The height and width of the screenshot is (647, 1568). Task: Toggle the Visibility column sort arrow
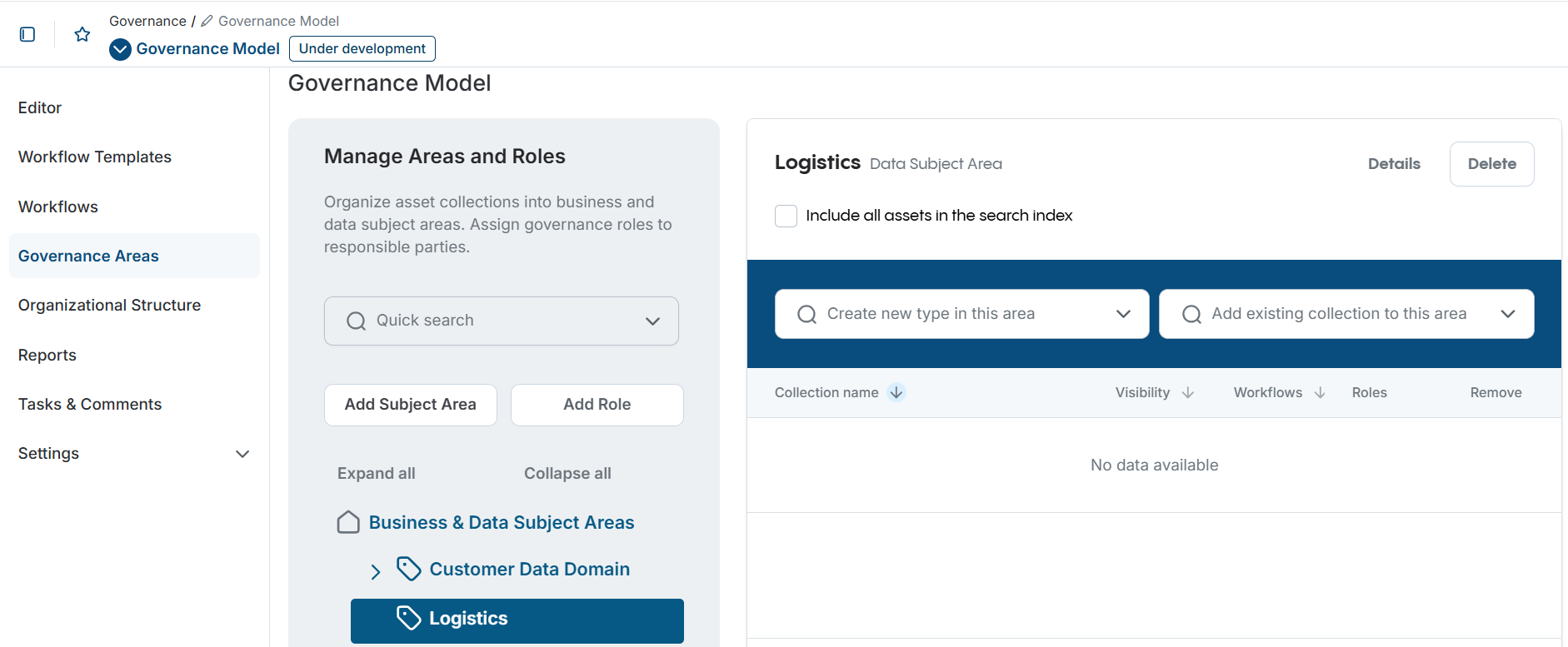click(x=1190, y=392)
